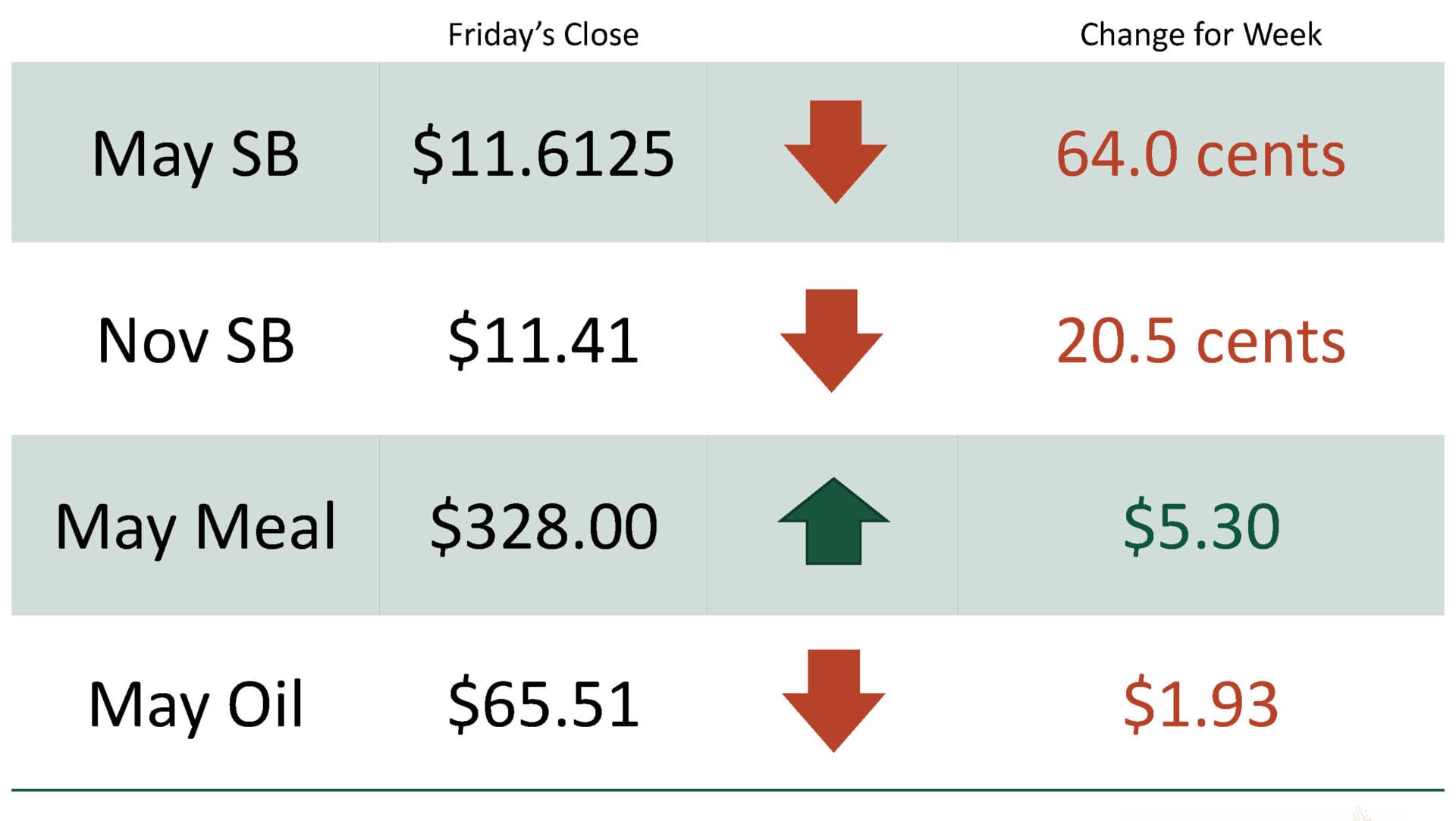This screenshot has width=1456, height=821.
Task: Click the red down arrow for May SB
Action: (835, 150)
